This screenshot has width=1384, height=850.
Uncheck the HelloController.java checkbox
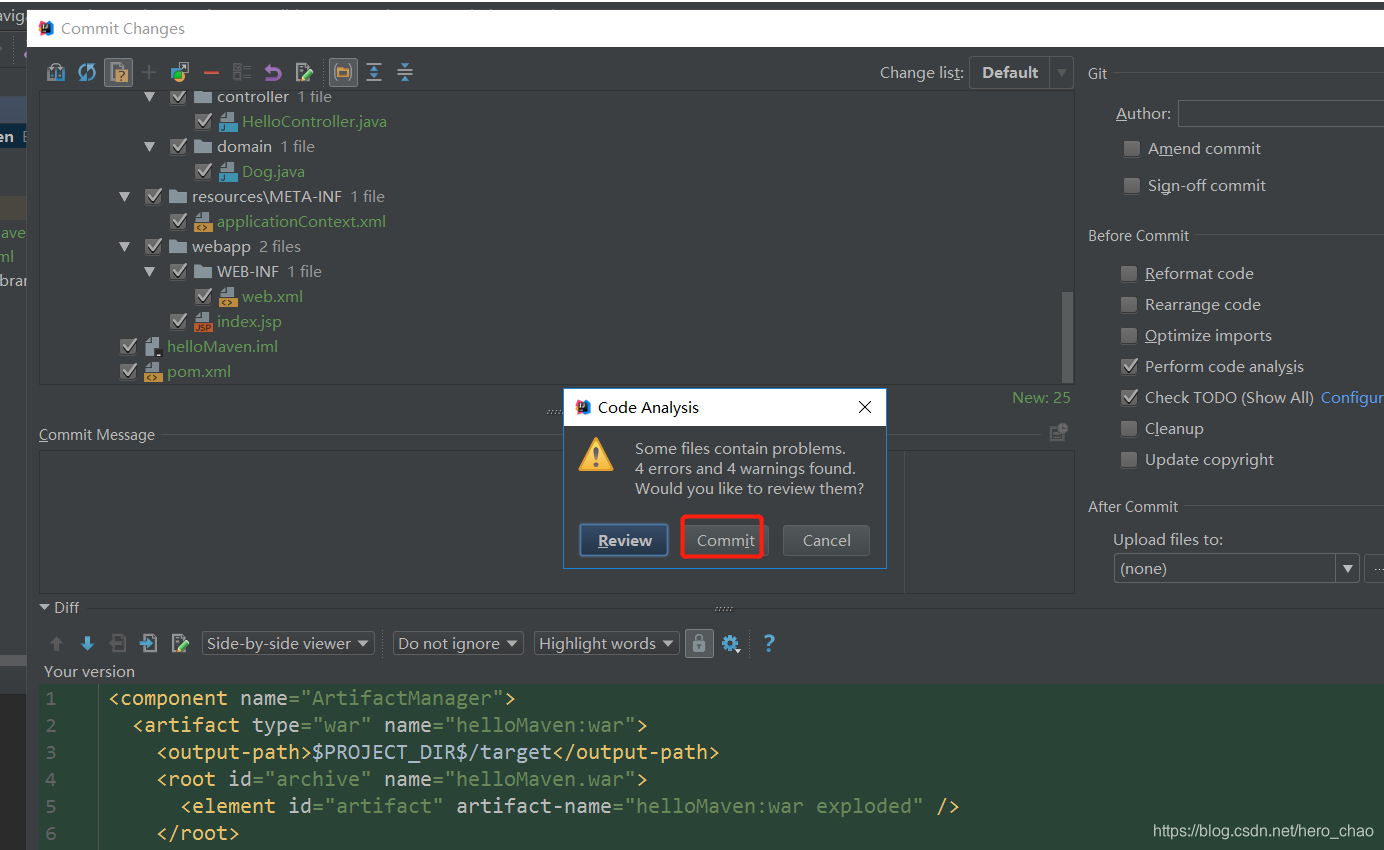(x=204, y=121)
